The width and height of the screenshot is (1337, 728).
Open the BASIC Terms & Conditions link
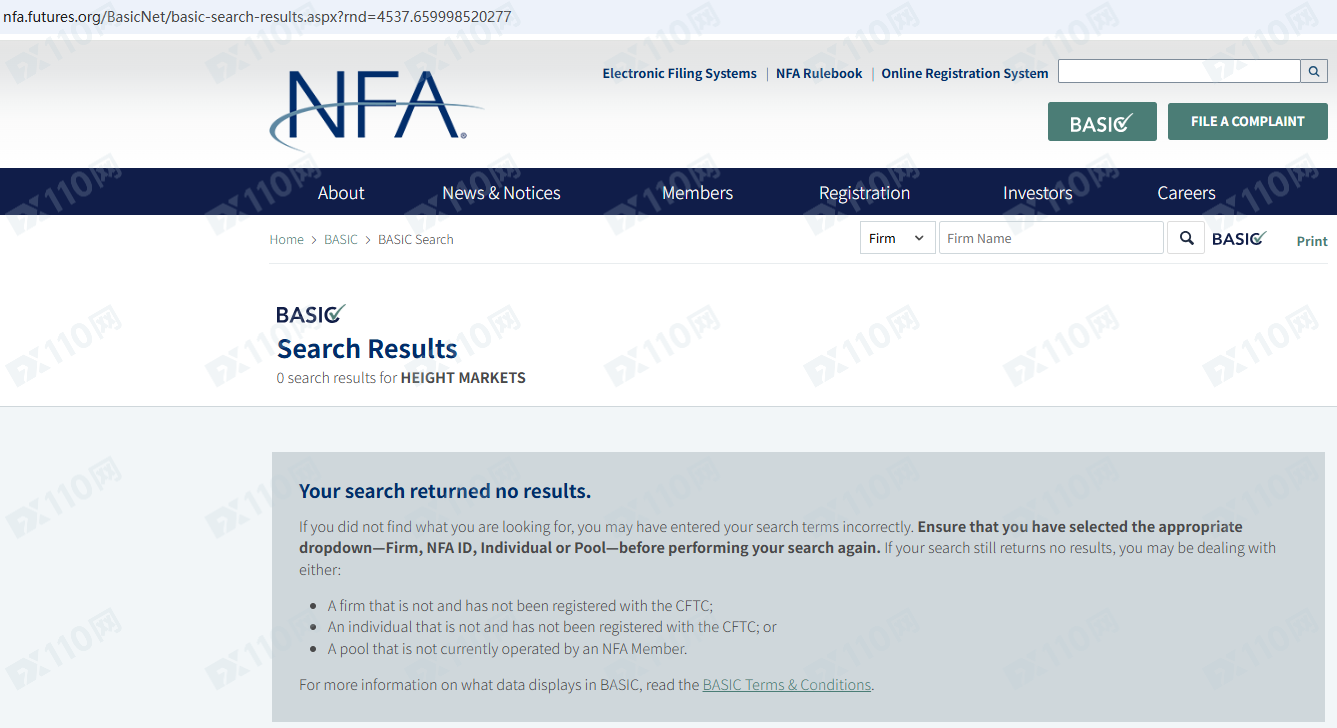point(787,685)
